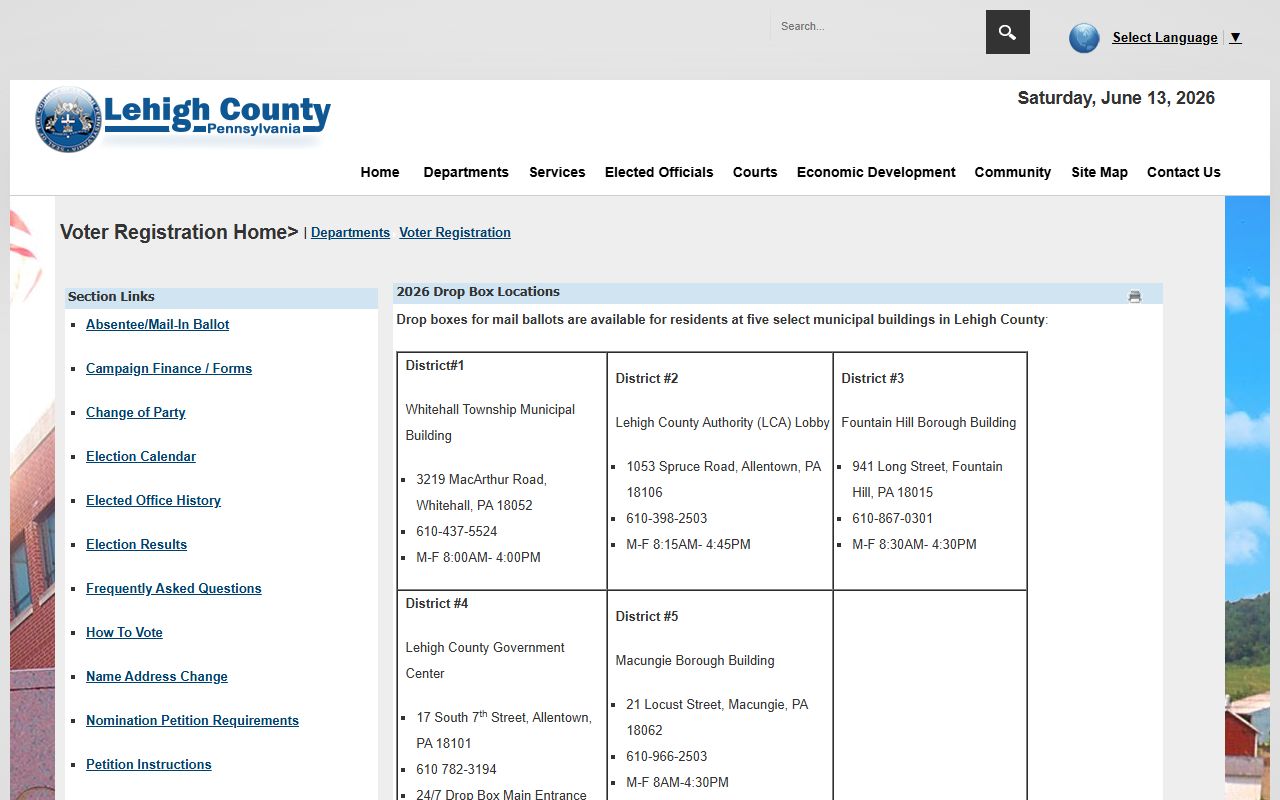The height and width of the screenshot is (800, 1280).
Task: Open the Departments menu
Action: (466, 172)
